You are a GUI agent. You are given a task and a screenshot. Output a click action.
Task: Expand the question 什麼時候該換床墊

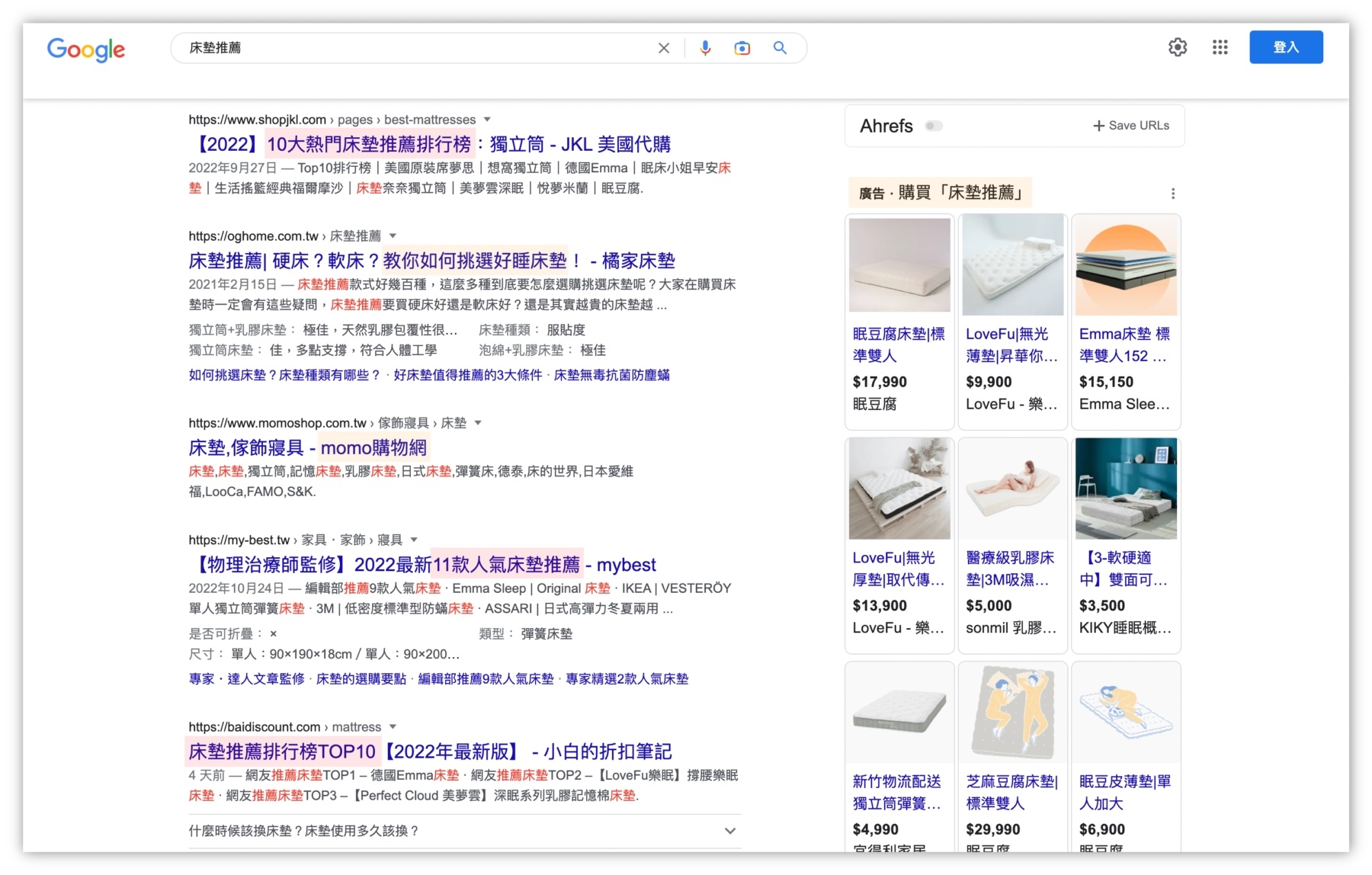click(x=729, y=831)
